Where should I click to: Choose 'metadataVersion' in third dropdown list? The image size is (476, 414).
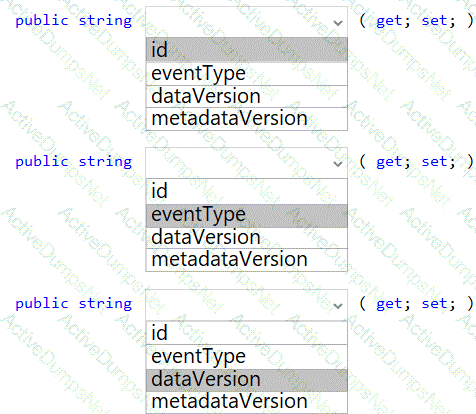point(247,402)
